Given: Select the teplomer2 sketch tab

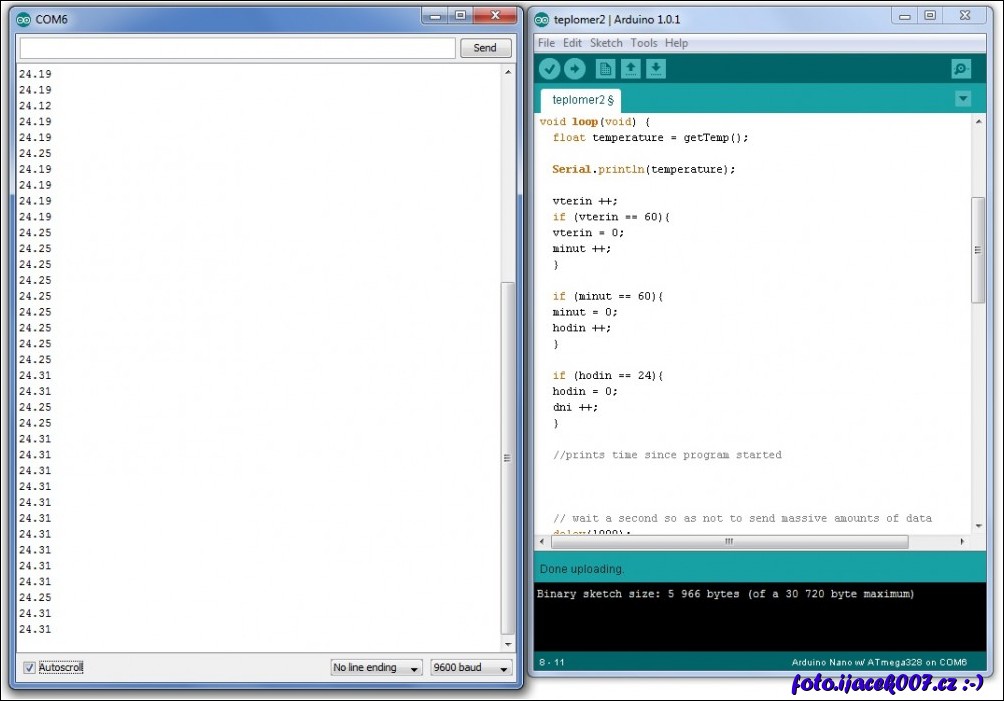Looking at the screenshot, I should click(x=582, y=100).
